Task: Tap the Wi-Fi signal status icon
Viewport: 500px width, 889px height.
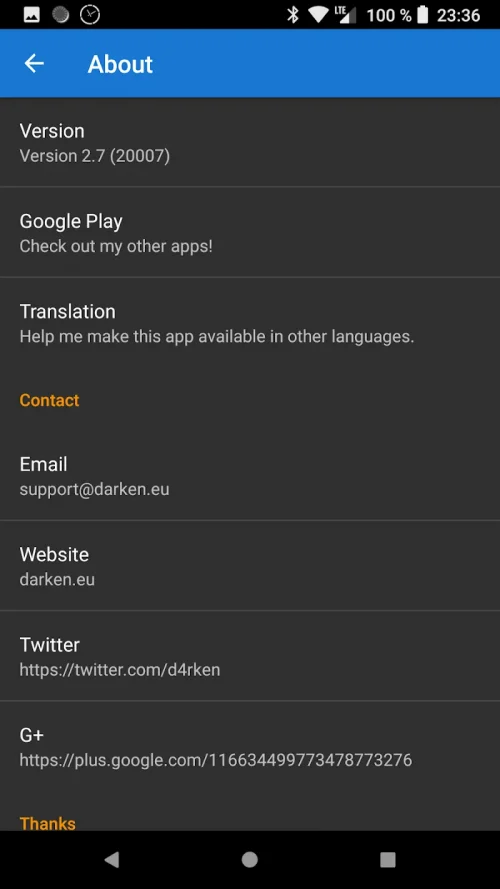Action: (x=321, y=15)
